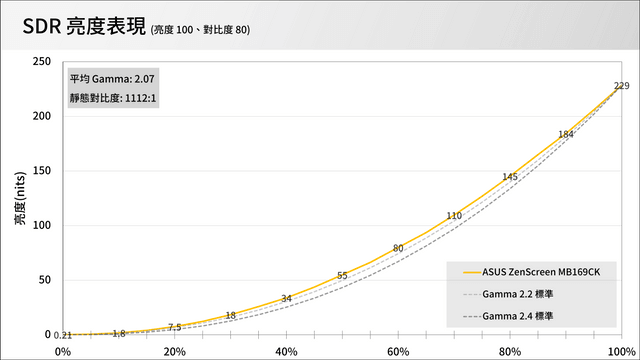The width and height of the screenshot is (640, 360).
Task: Click the 亮度(nits) vertical axis title
Action: coord(20,198)
